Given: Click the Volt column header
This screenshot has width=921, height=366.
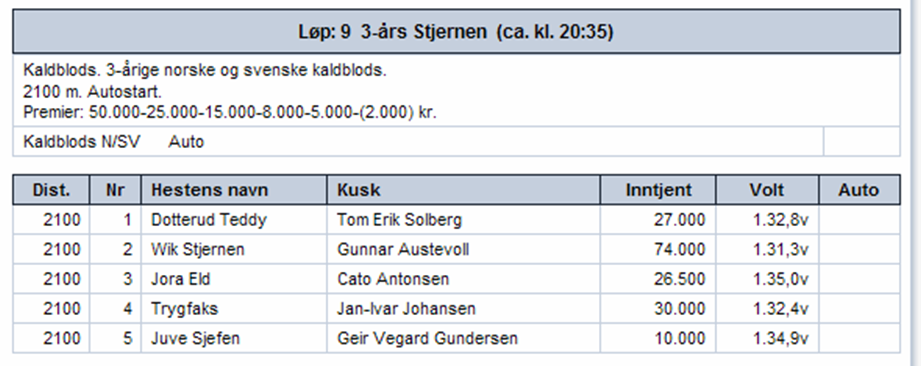Looking at the screenshot, I should [767, 190].
